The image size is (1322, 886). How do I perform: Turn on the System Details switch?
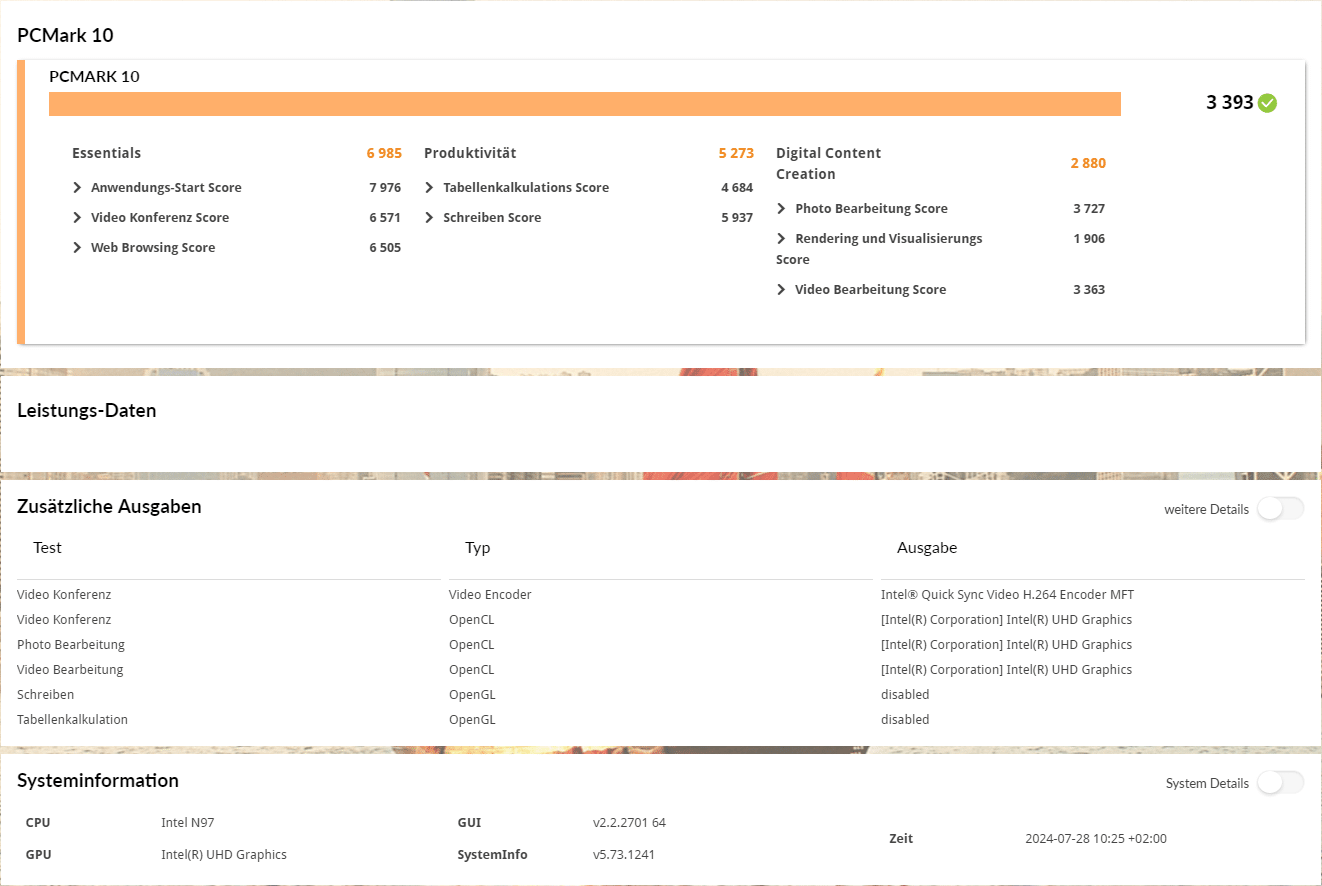click(1280, 783)
